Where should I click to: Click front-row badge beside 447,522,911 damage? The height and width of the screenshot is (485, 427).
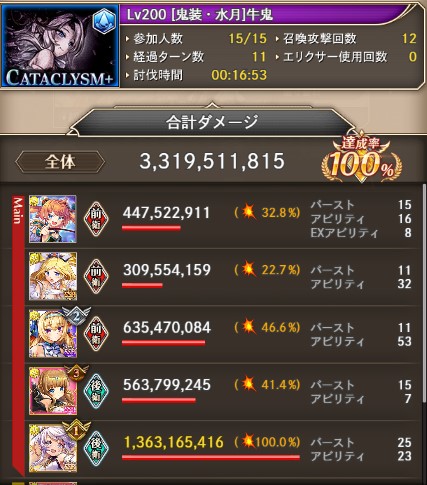point(96,218)
